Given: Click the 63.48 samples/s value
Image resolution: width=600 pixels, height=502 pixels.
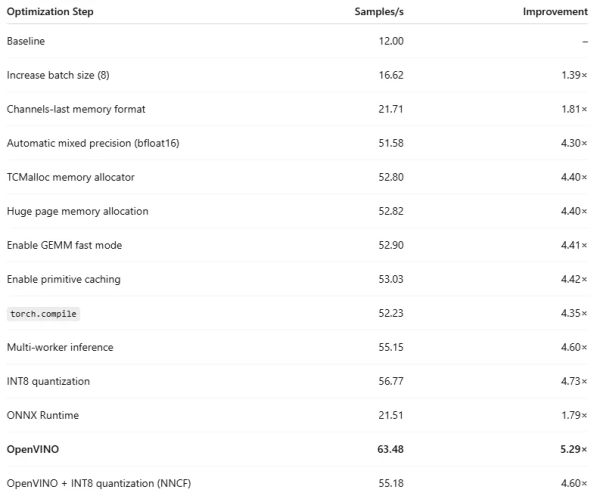Looking at the screenshot, I should [x=391, y=449].
